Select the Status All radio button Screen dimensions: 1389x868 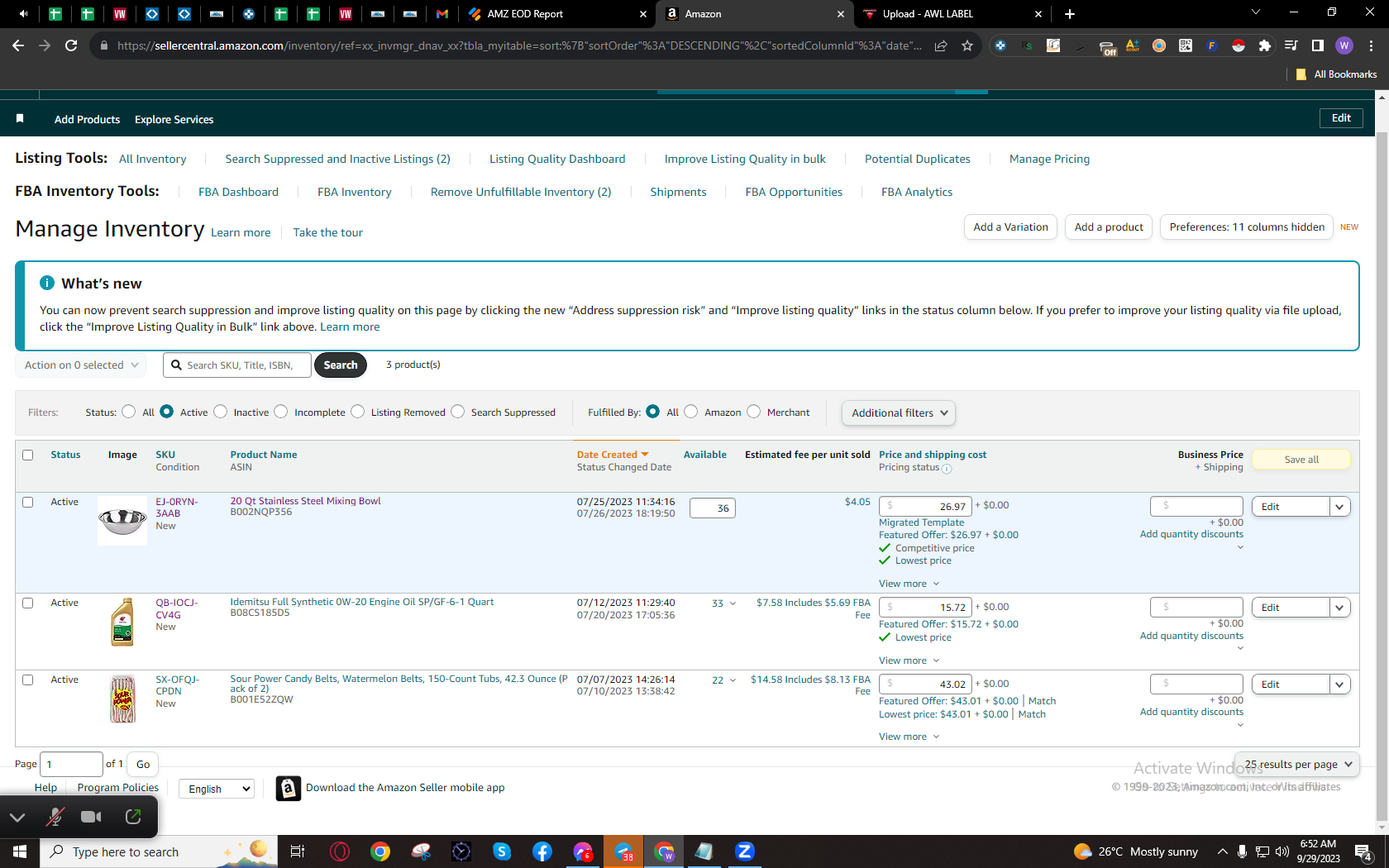point(128,412)
